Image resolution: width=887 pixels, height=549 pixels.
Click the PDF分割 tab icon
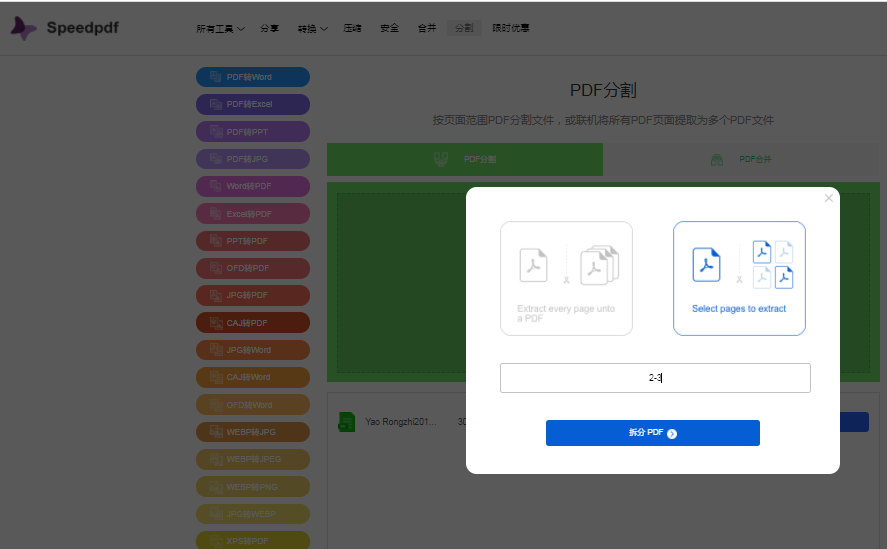(441, 159)
